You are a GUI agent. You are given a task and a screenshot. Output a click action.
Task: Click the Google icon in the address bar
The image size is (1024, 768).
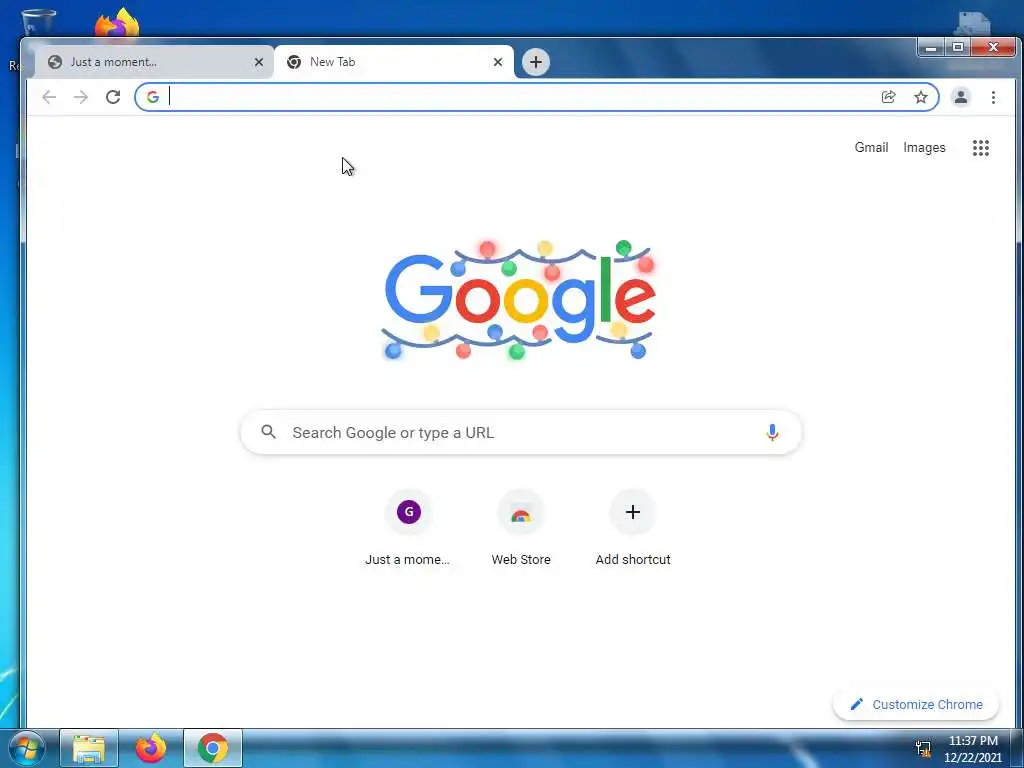point(153,97)
